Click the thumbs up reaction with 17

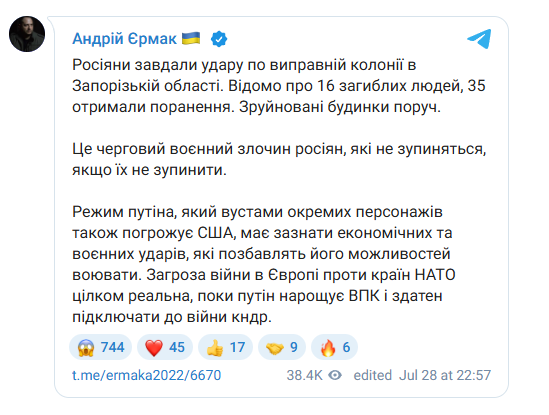coord(225,347)
